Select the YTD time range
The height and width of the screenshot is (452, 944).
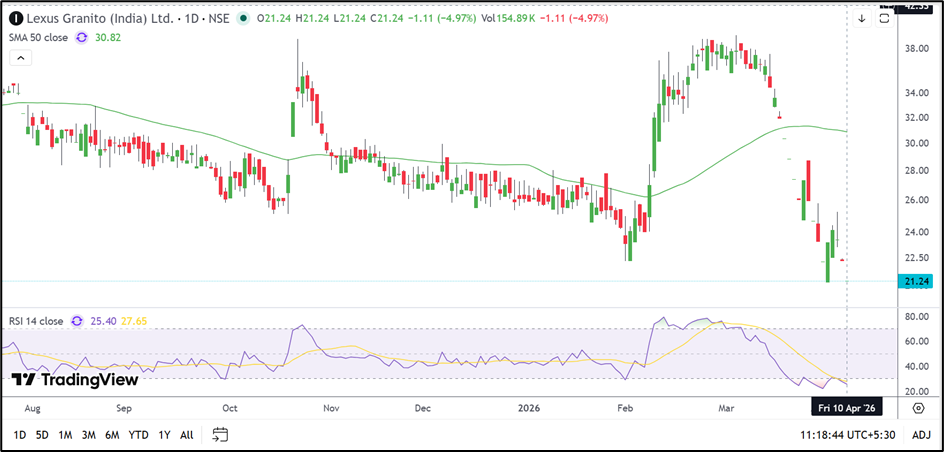pos(138,435)
